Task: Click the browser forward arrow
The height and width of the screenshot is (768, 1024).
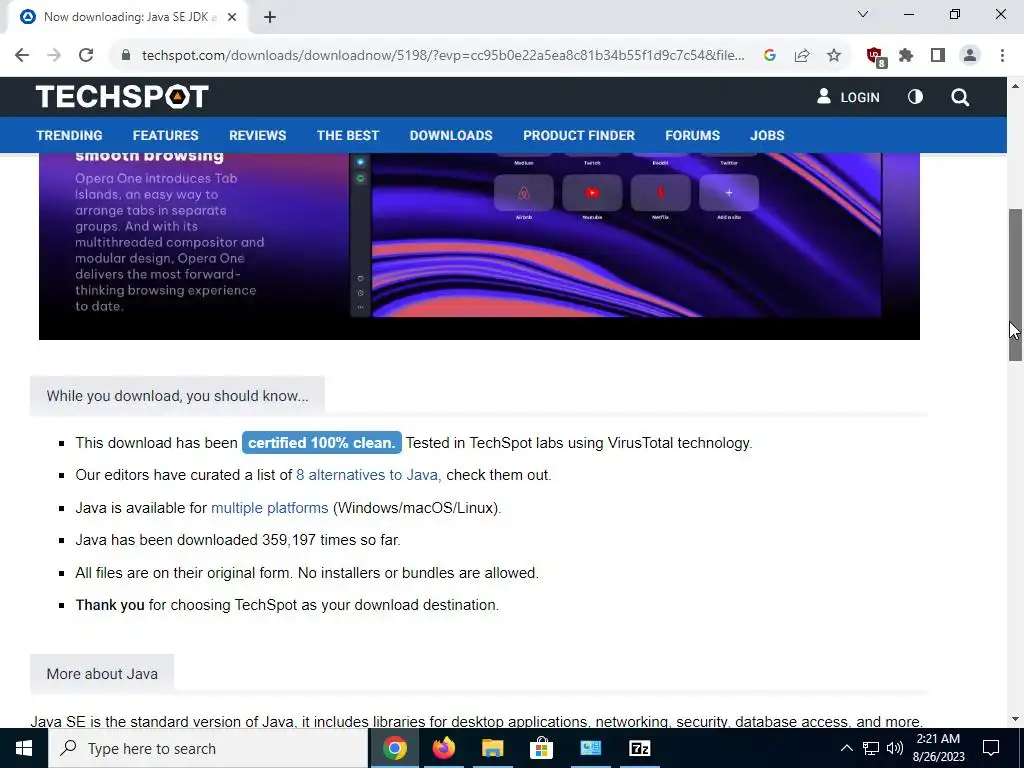Action: click(54, 56)
